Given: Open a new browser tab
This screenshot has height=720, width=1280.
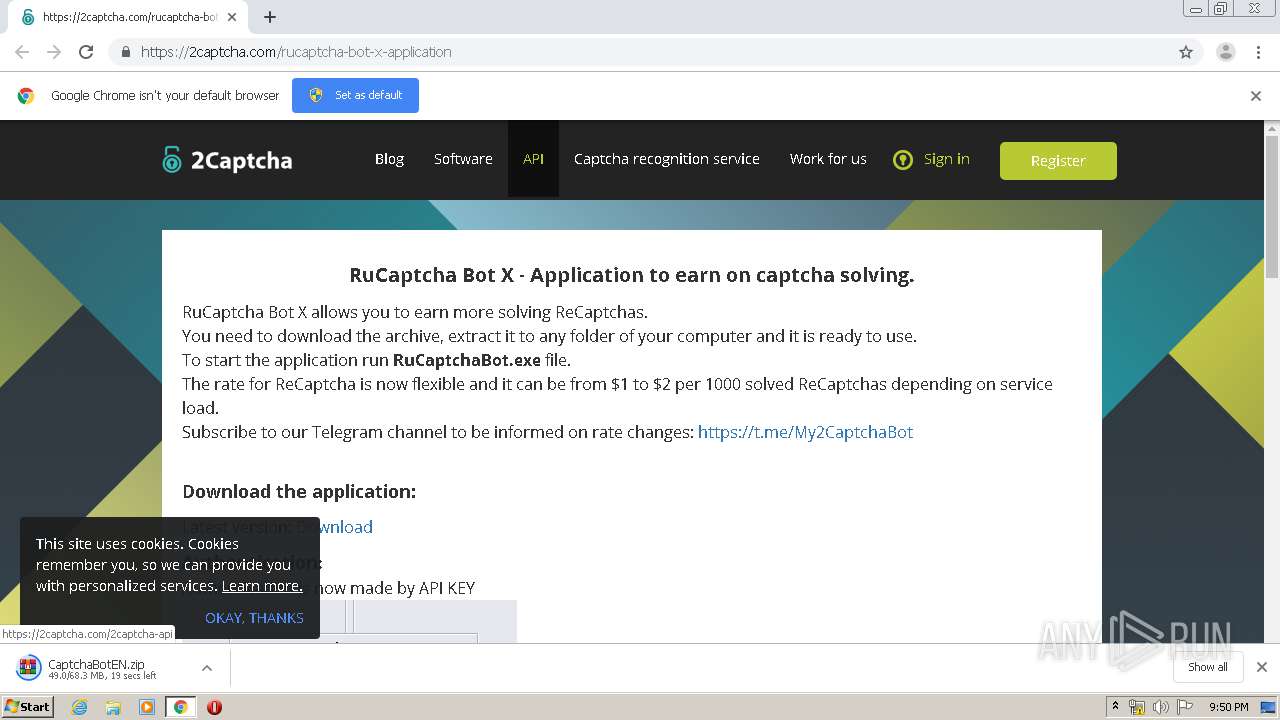Looking at the screenshot, I should tap(270, 17).
